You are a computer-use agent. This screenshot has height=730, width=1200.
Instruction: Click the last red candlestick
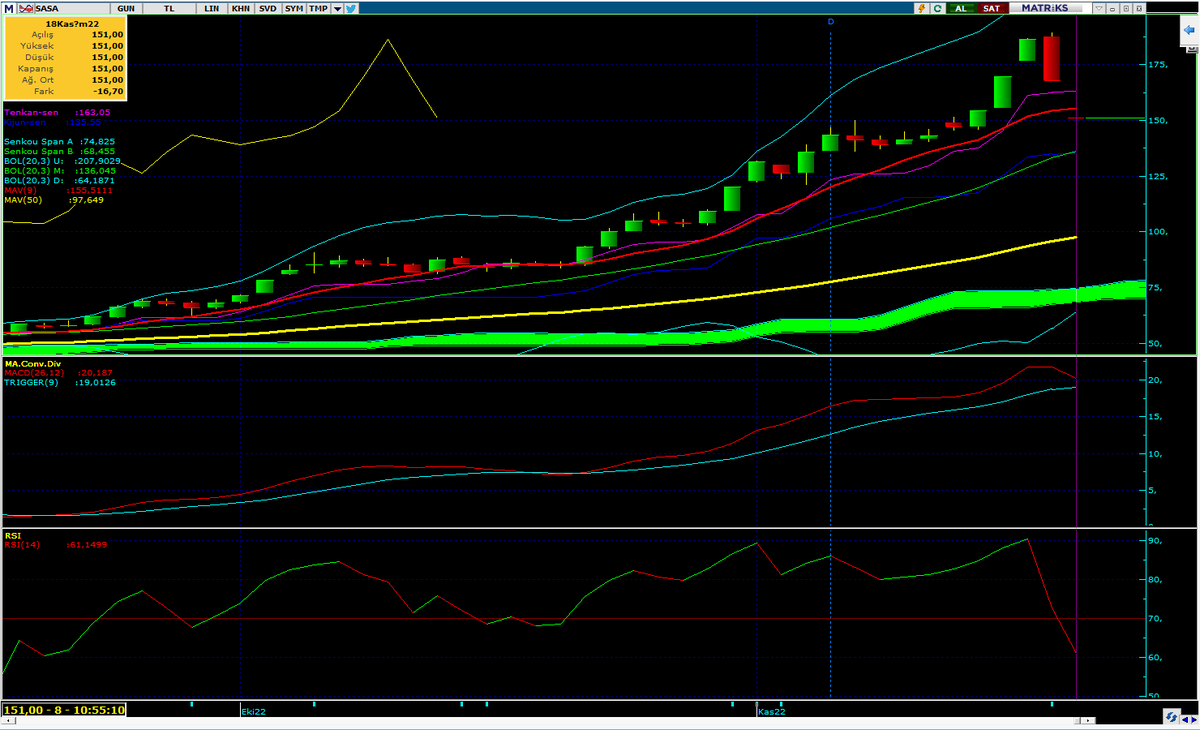1051,58
